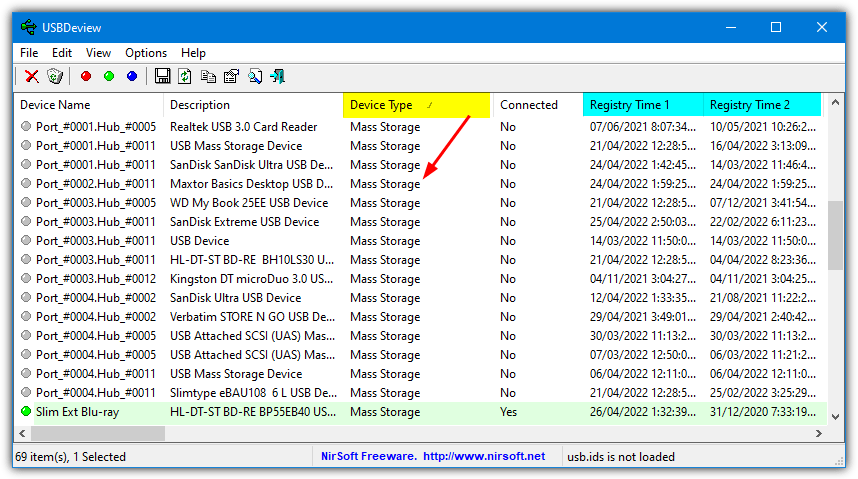The width and height of the screenshot is (858, 479).
Task: Select the Realtek USB 3.0 Card Reader description
Action: (x=244, y=127)
